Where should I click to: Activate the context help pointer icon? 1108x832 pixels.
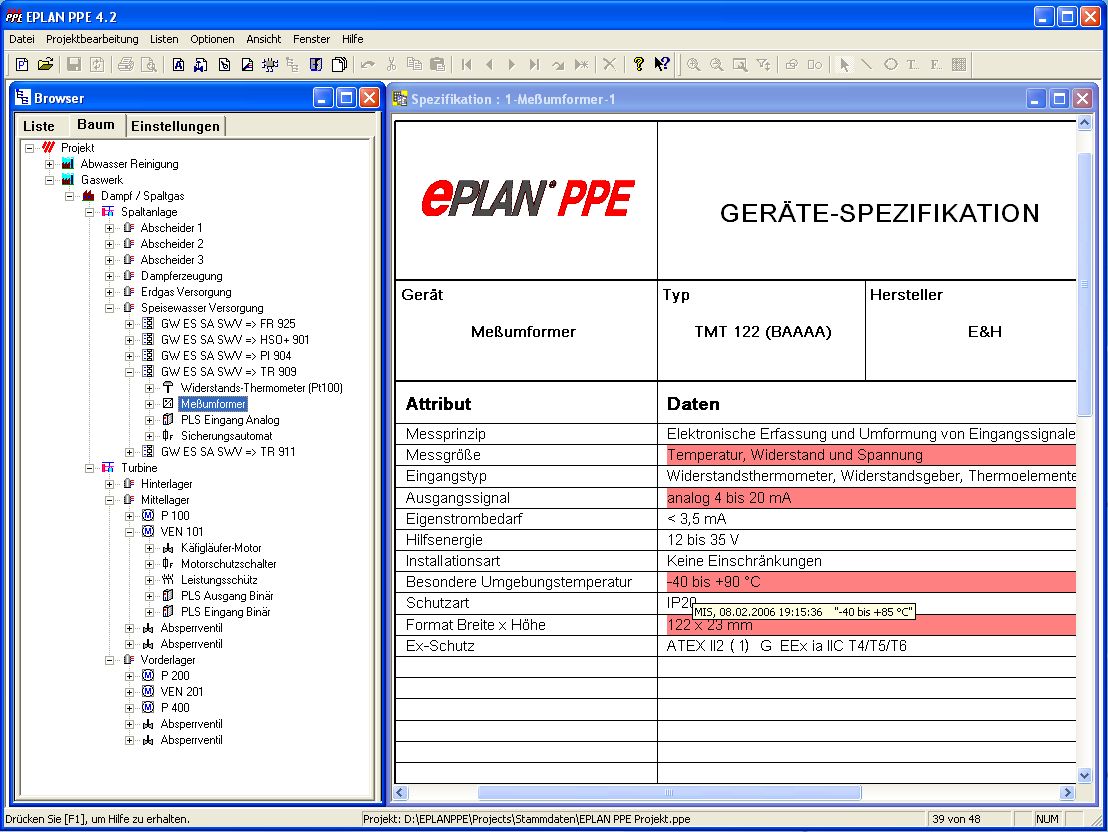coord(662,65)
